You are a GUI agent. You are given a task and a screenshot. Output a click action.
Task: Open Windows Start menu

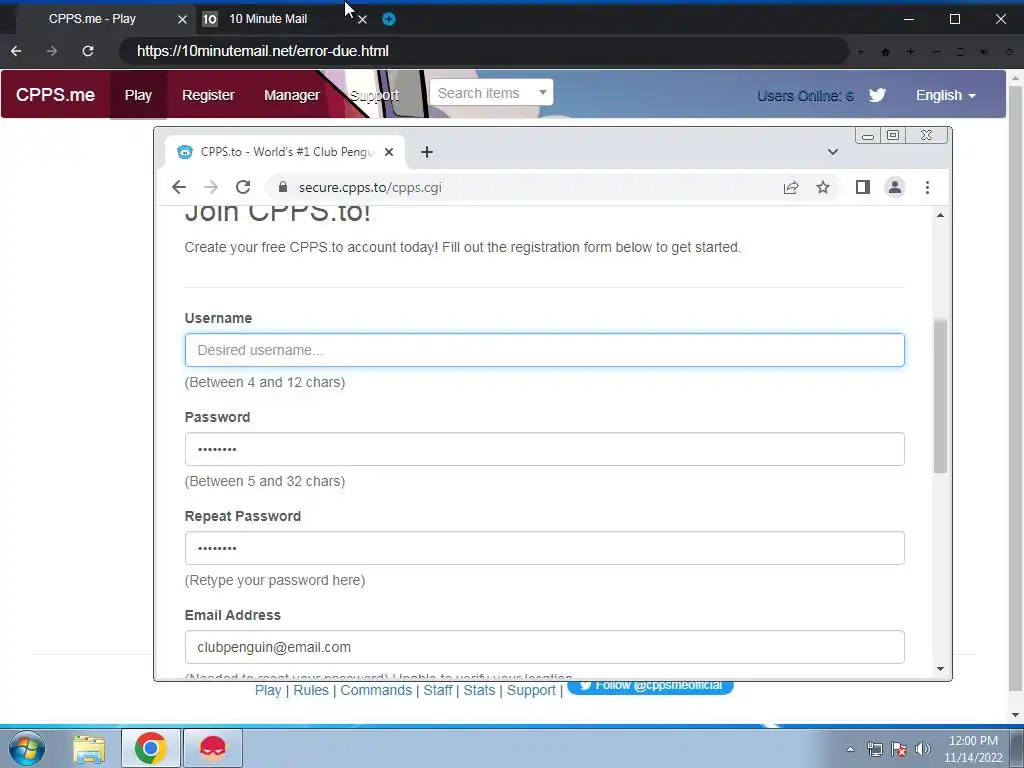[x=27, y=748]
